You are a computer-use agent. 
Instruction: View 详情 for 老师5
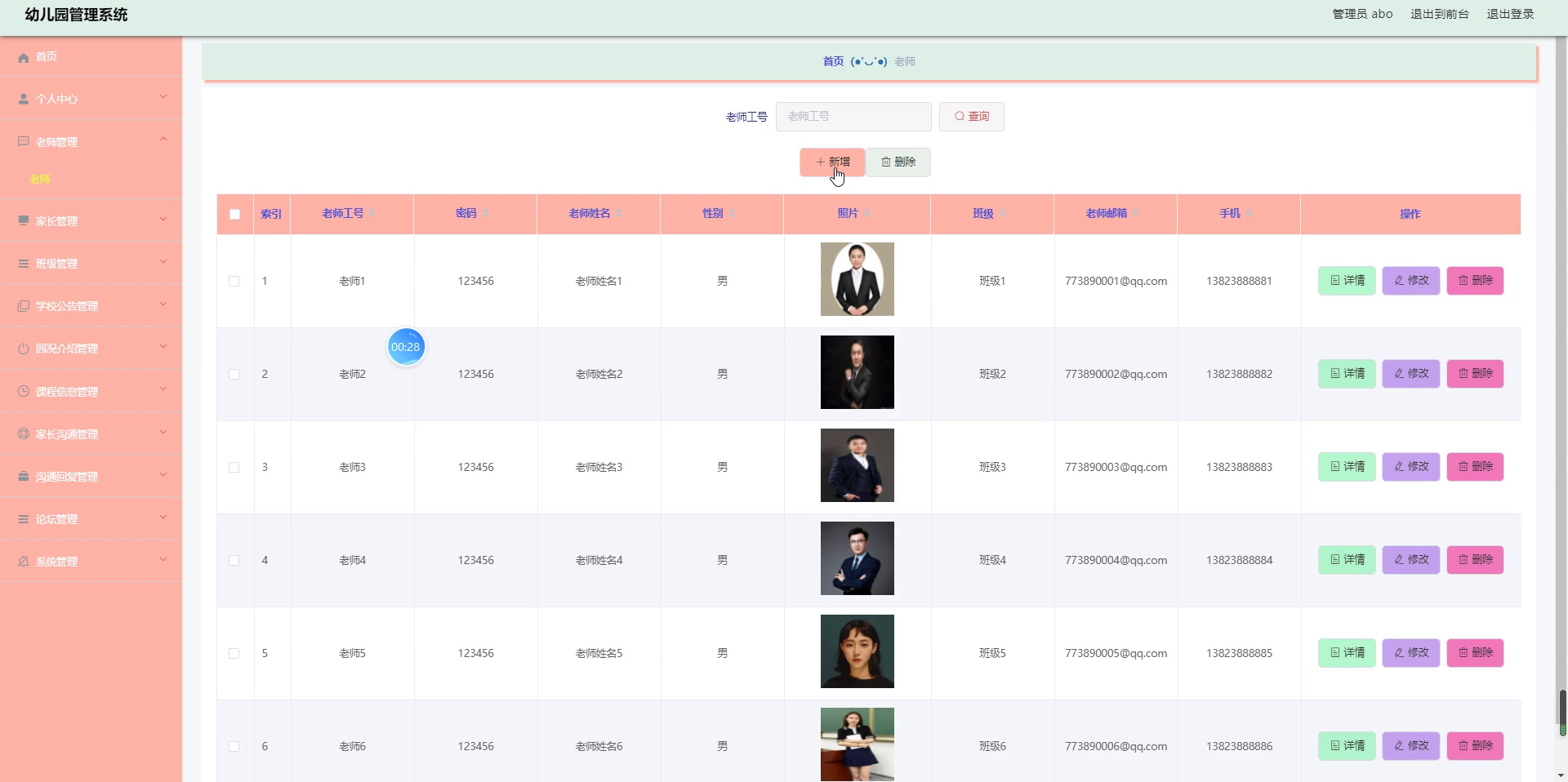(x=1347, y=653)
